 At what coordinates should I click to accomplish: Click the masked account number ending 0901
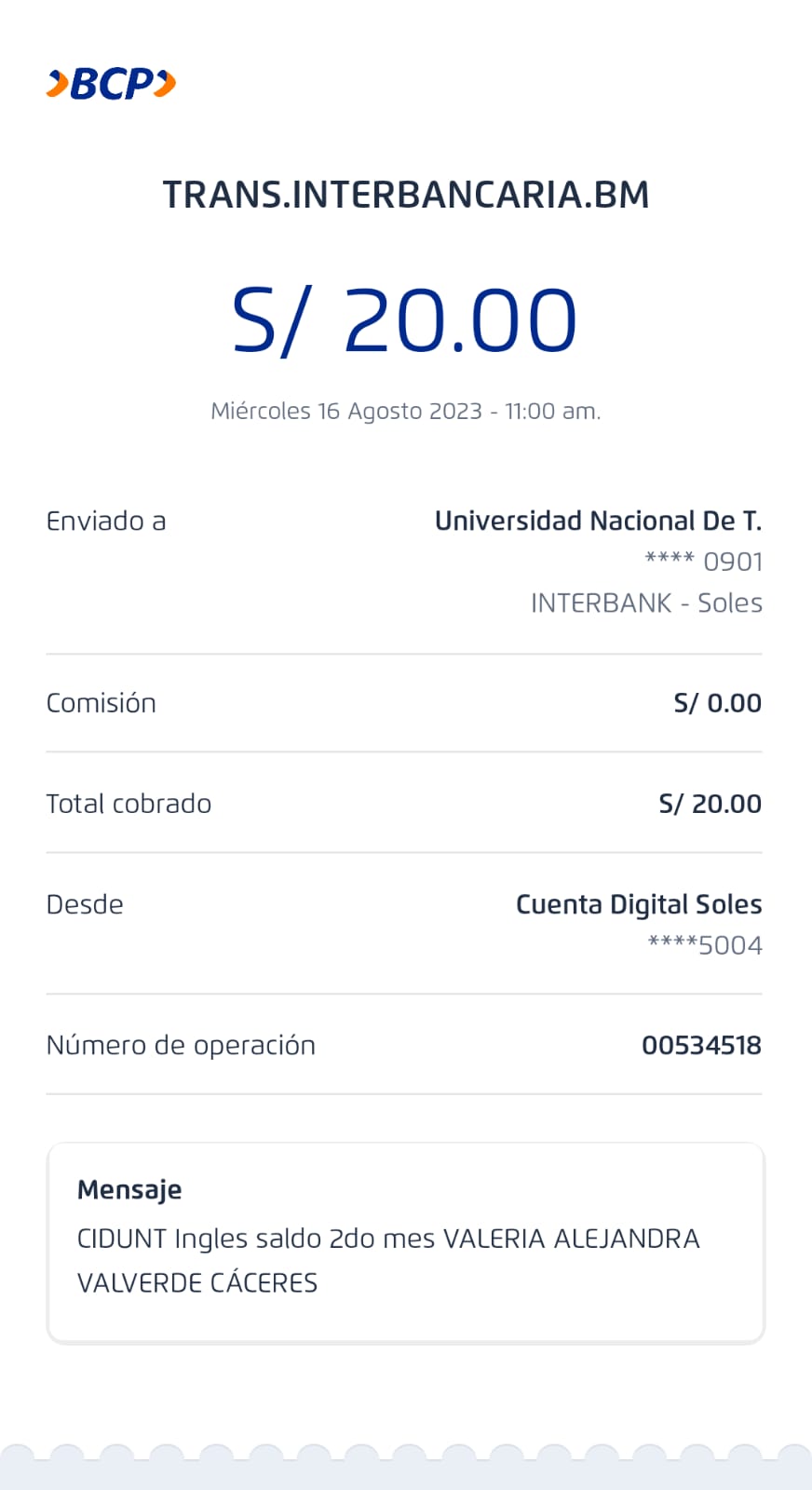(704, 562)
